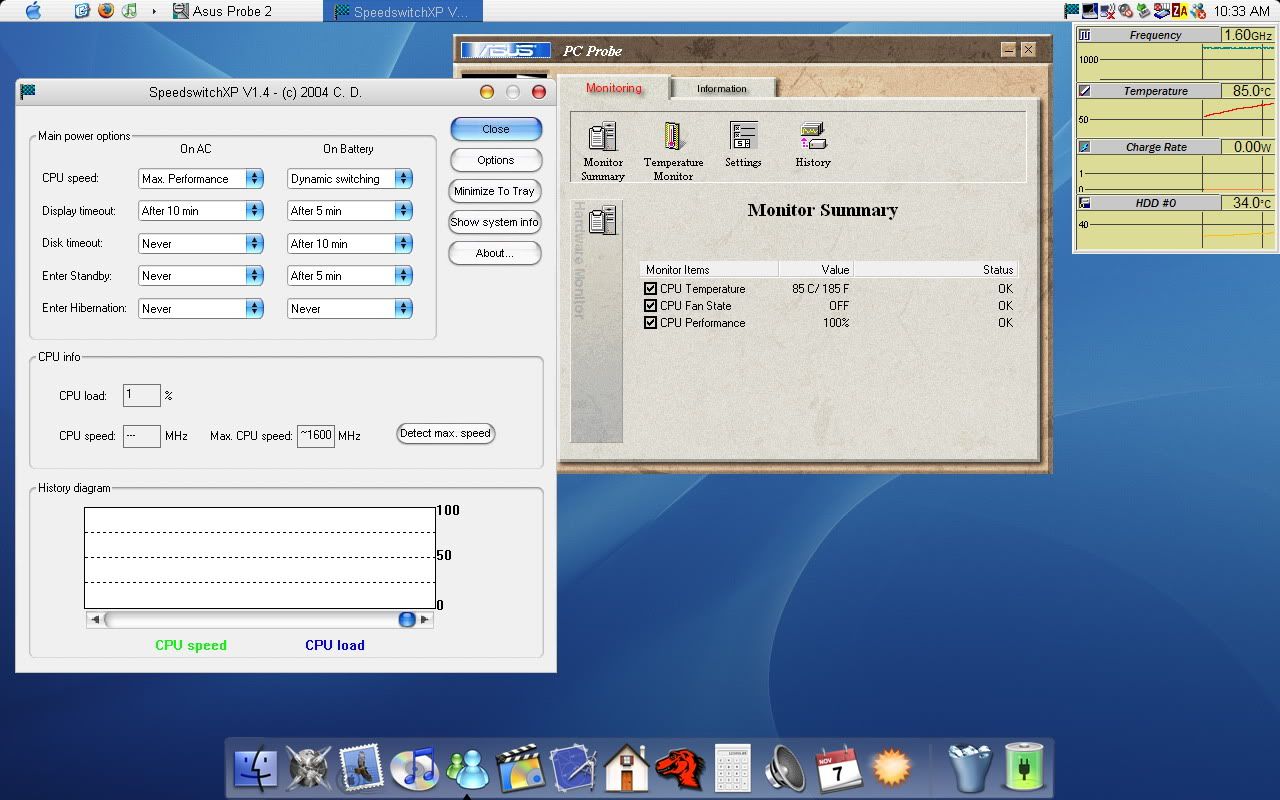Click the Close button in SpeedswitchXP
This screenshot has width=1280, height=800.
click(496, 129)
